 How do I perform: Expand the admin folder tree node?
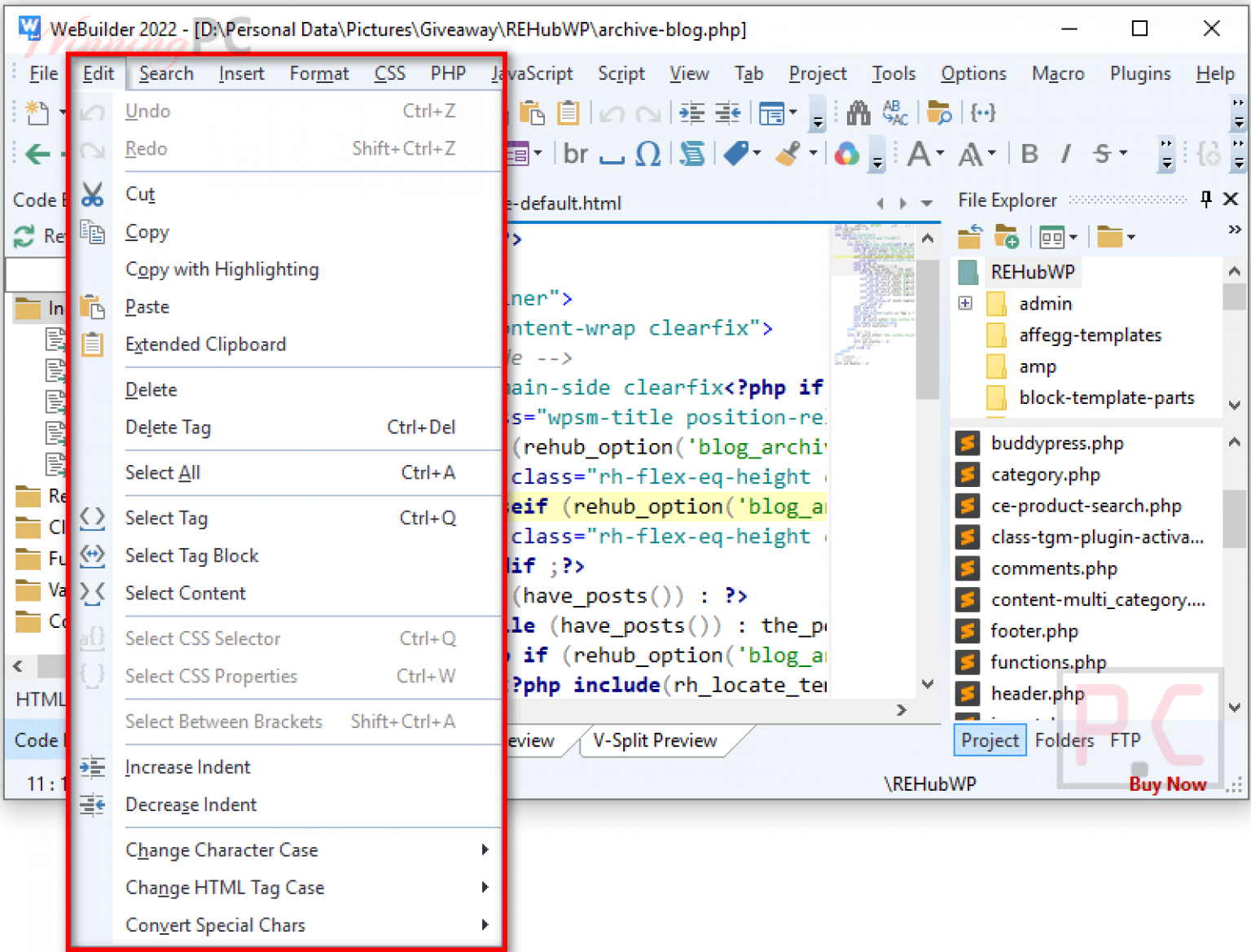(x=965, y=303)
